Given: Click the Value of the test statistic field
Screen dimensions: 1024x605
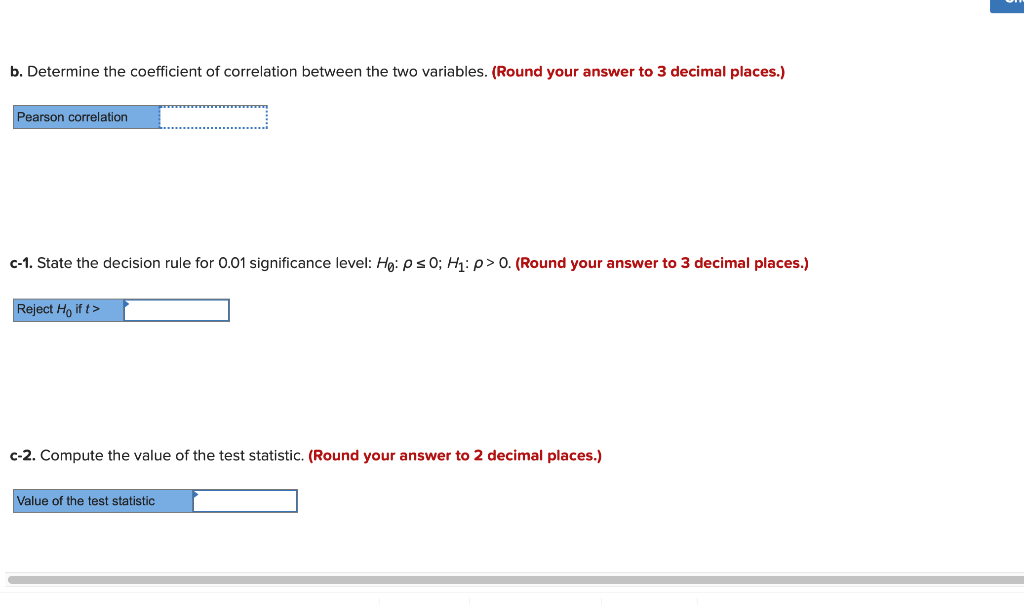Looking at the screenshot, I should (x=246, y=500).
